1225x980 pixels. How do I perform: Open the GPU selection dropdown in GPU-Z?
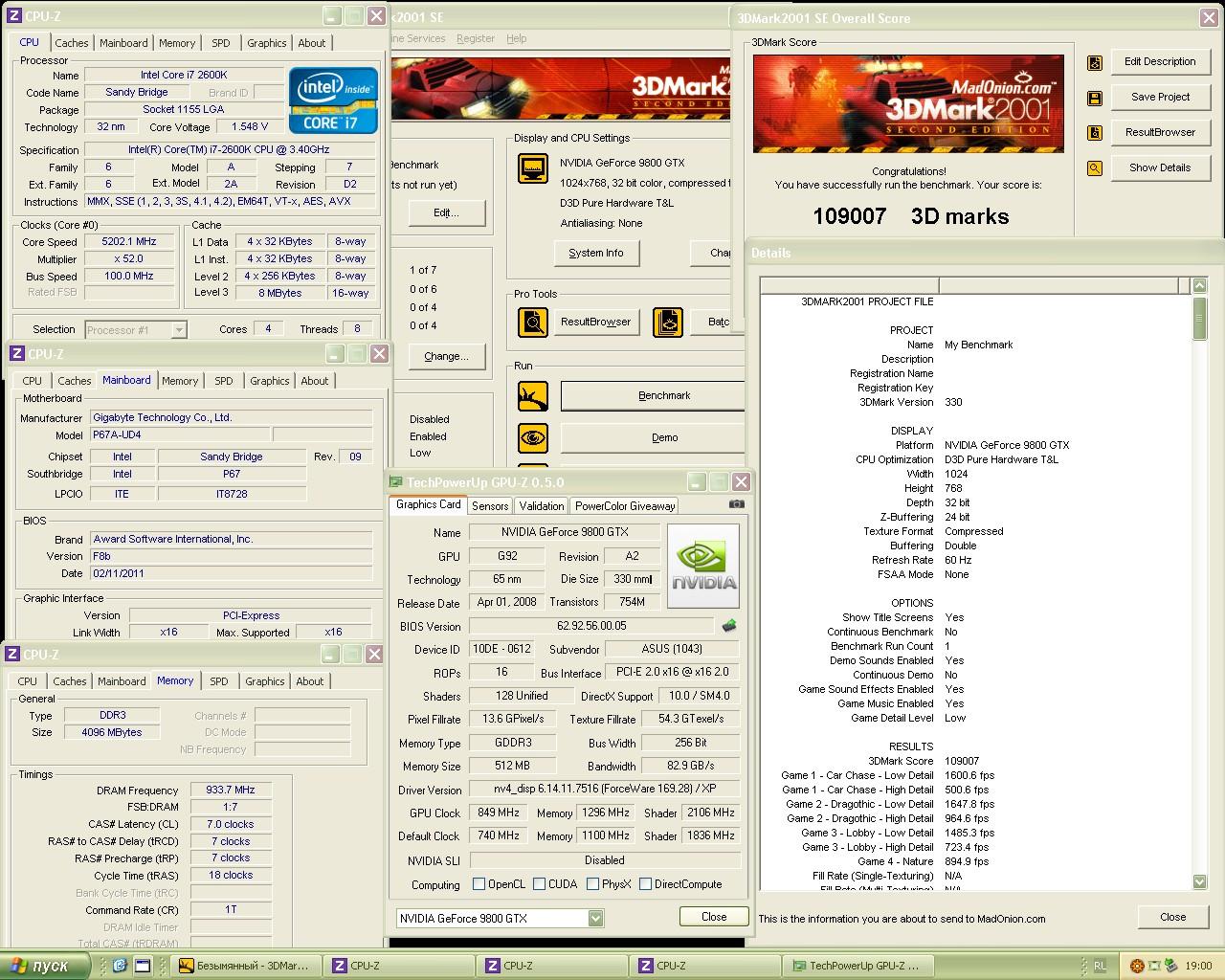[x=596, y=919]
